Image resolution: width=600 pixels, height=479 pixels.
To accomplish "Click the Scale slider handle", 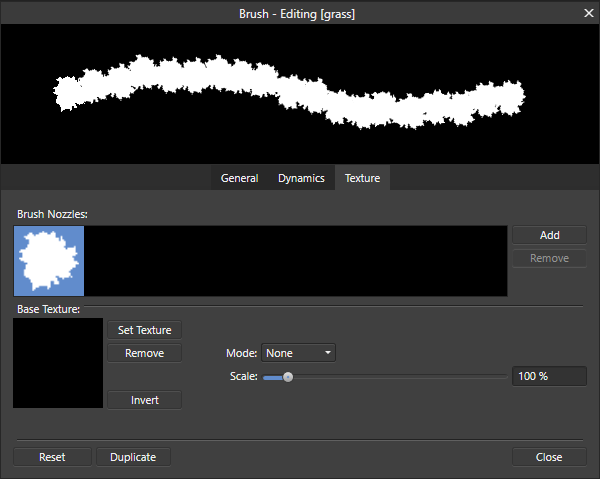I will [x=288, y=377].
